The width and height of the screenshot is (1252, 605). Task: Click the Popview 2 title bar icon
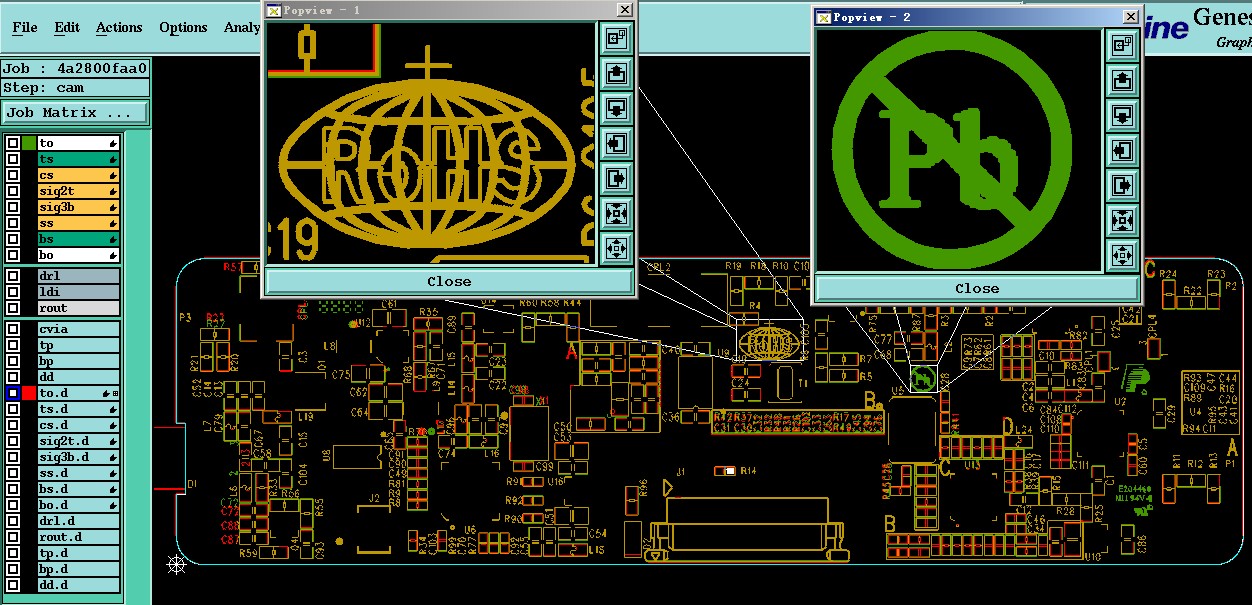click(x=823, y=17)
